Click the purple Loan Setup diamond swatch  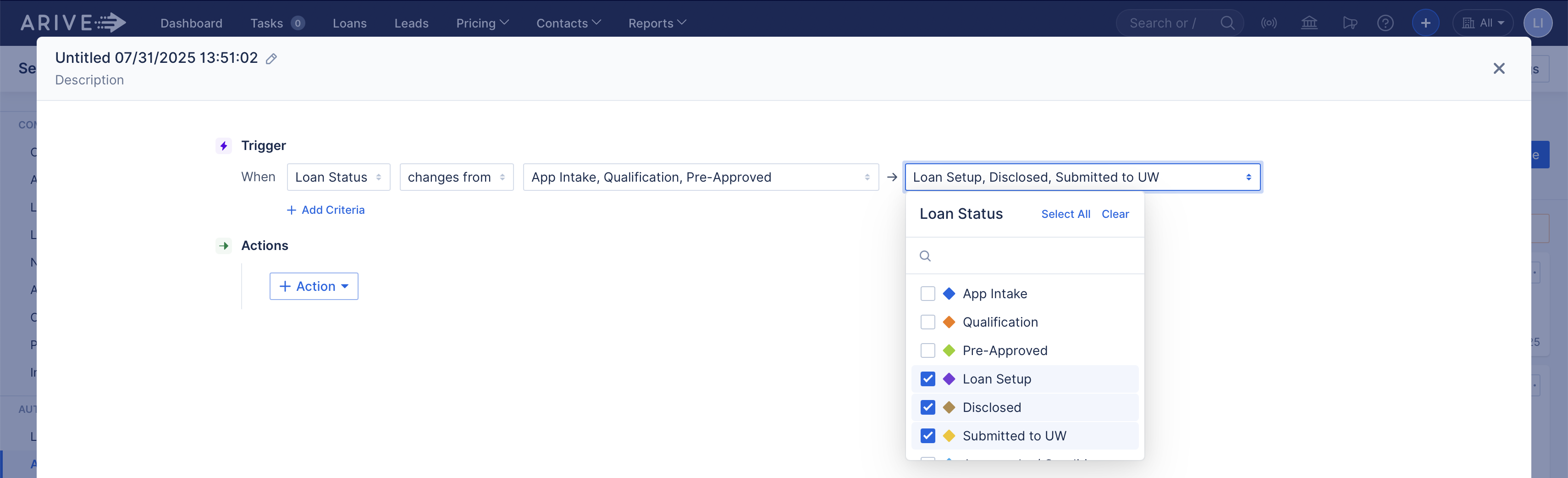click(949, 379)
